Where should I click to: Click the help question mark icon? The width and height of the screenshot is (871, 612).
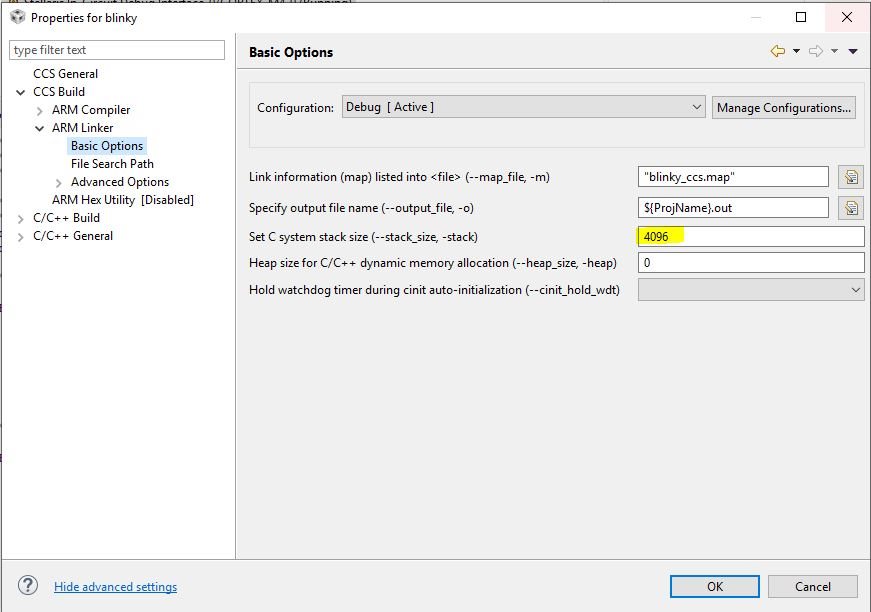point(28,586)
